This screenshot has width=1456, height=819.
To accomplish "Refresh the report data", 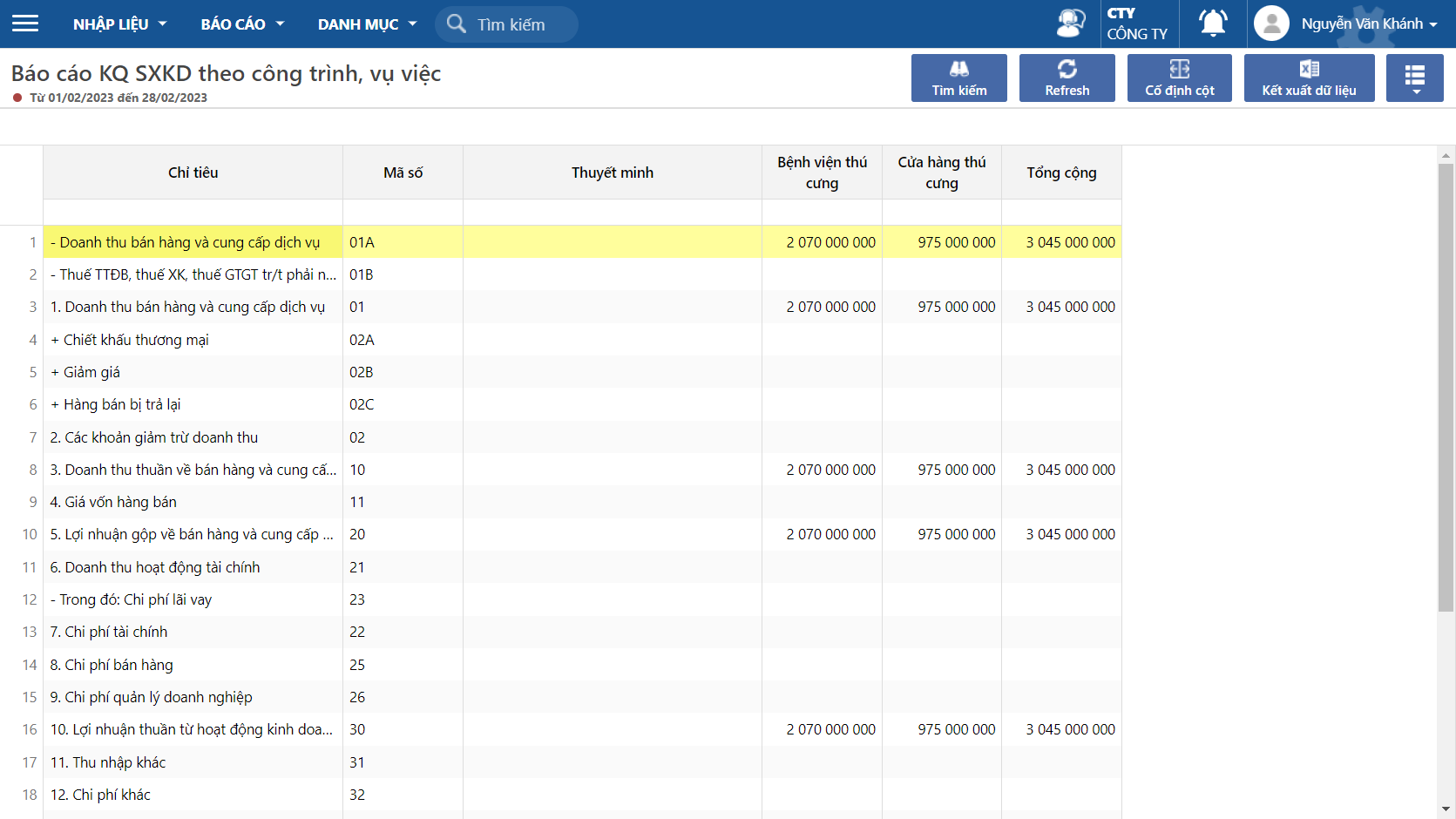I will coord(1067,78).
